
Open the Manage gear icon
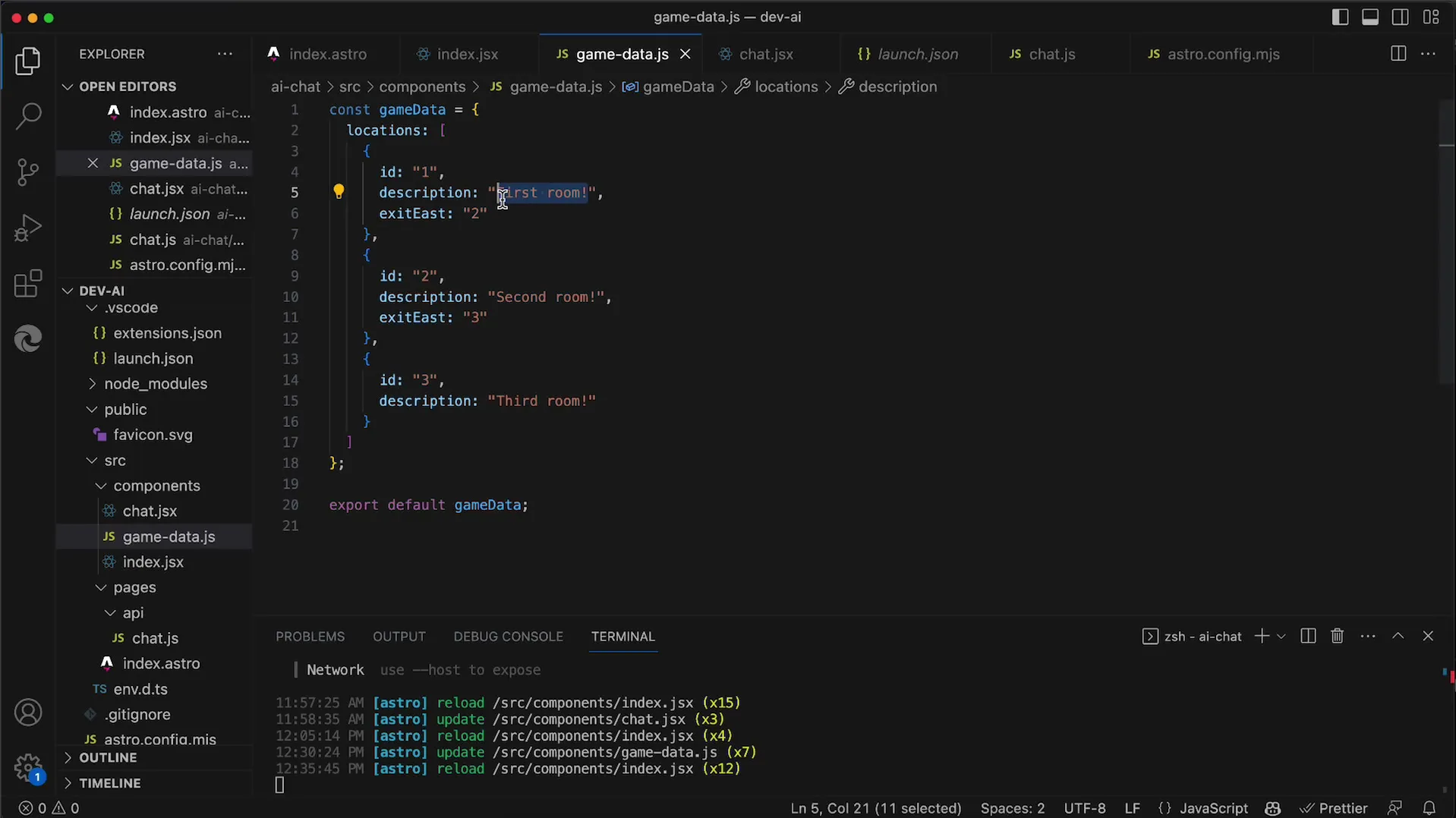coord(28,767)
